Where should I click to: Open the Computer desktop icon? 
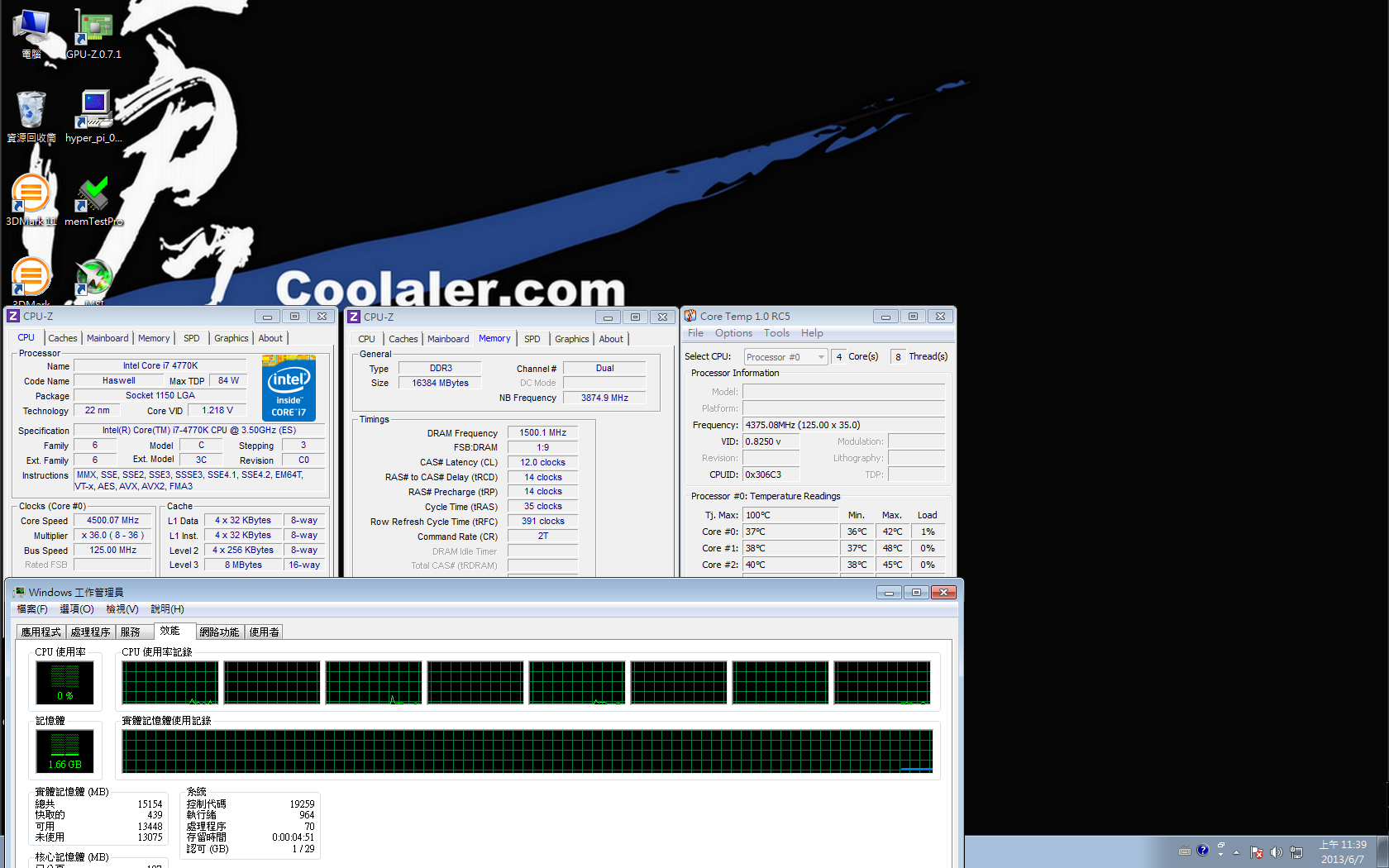tap(31, 33)
